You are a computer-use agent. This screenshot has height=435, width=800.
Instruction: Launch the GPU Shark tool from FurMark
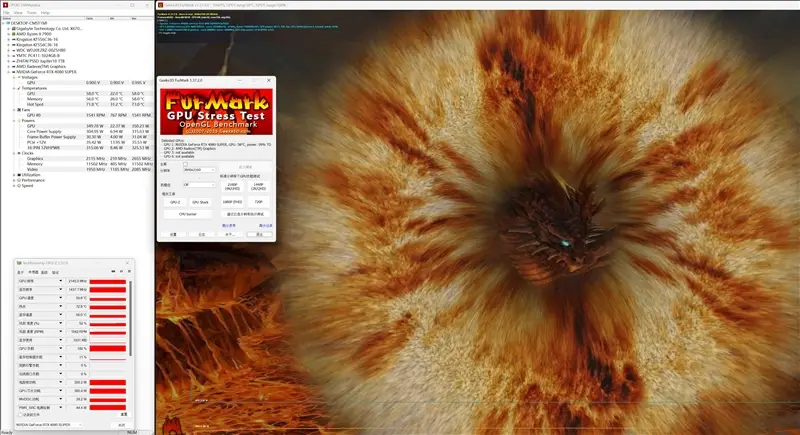201,202
